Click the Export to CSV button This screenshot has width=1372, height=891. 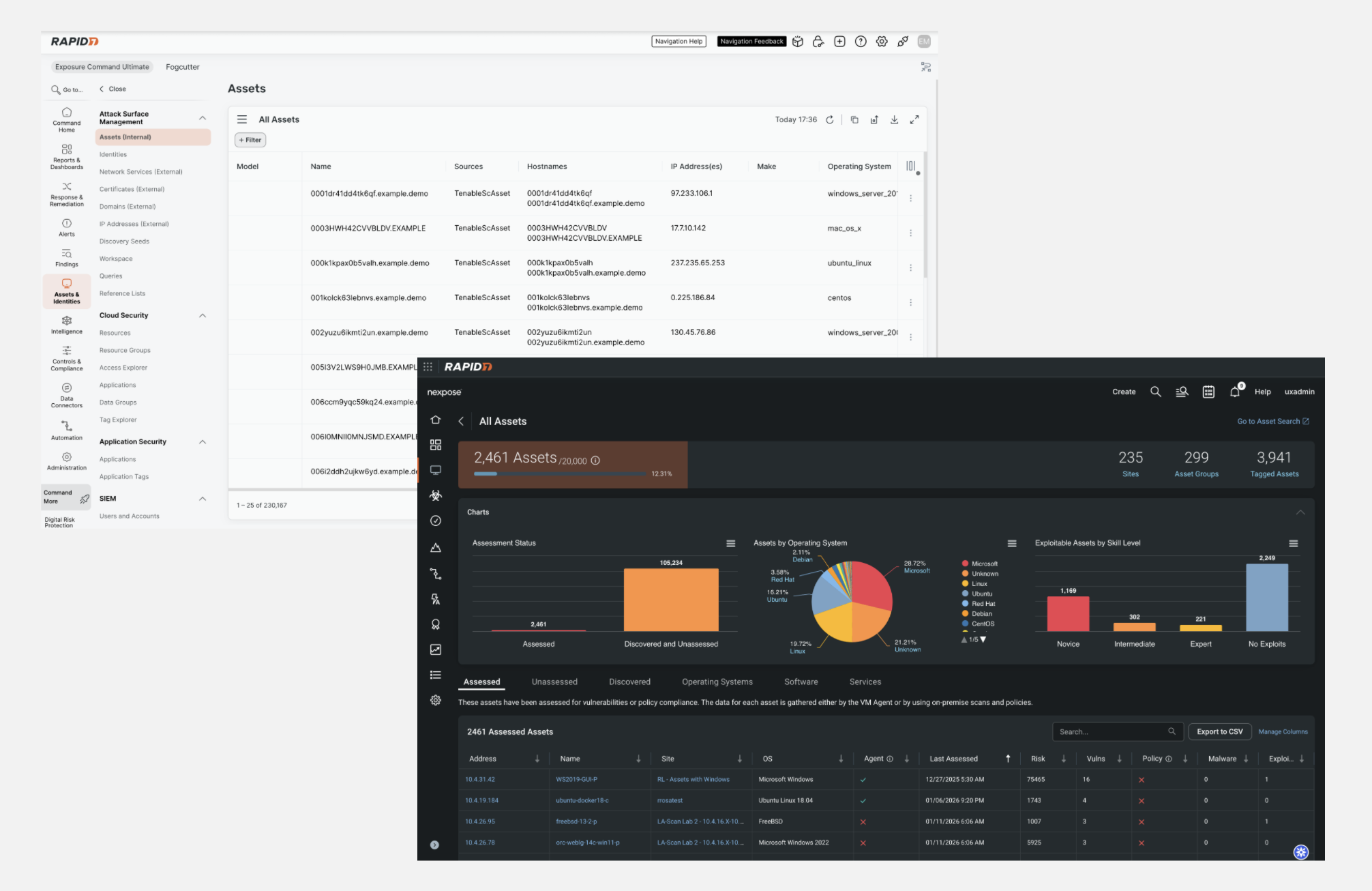pos(1220,731)
